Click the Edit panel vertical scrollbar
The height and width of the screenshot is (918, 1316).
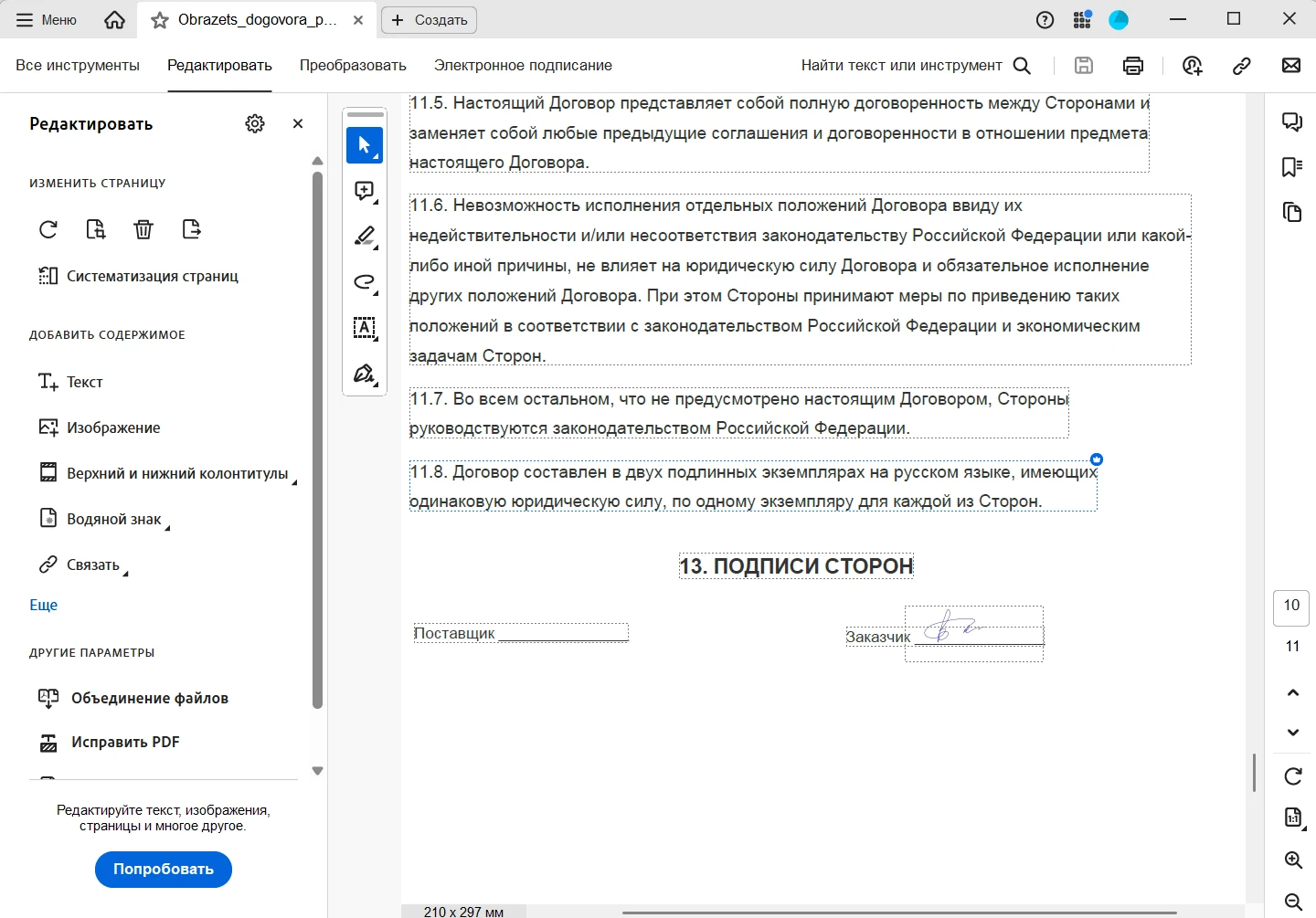pos(317,438)
